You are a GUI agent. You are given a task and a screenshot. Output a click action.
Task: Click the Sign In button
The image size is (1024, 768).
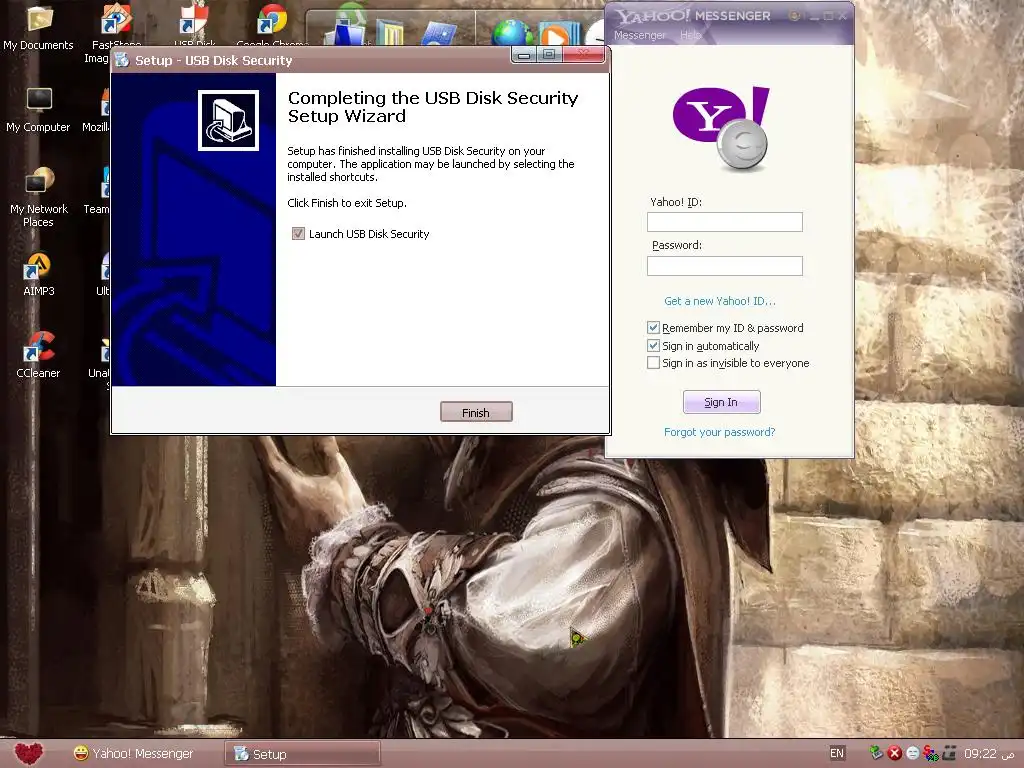(721, 402)
